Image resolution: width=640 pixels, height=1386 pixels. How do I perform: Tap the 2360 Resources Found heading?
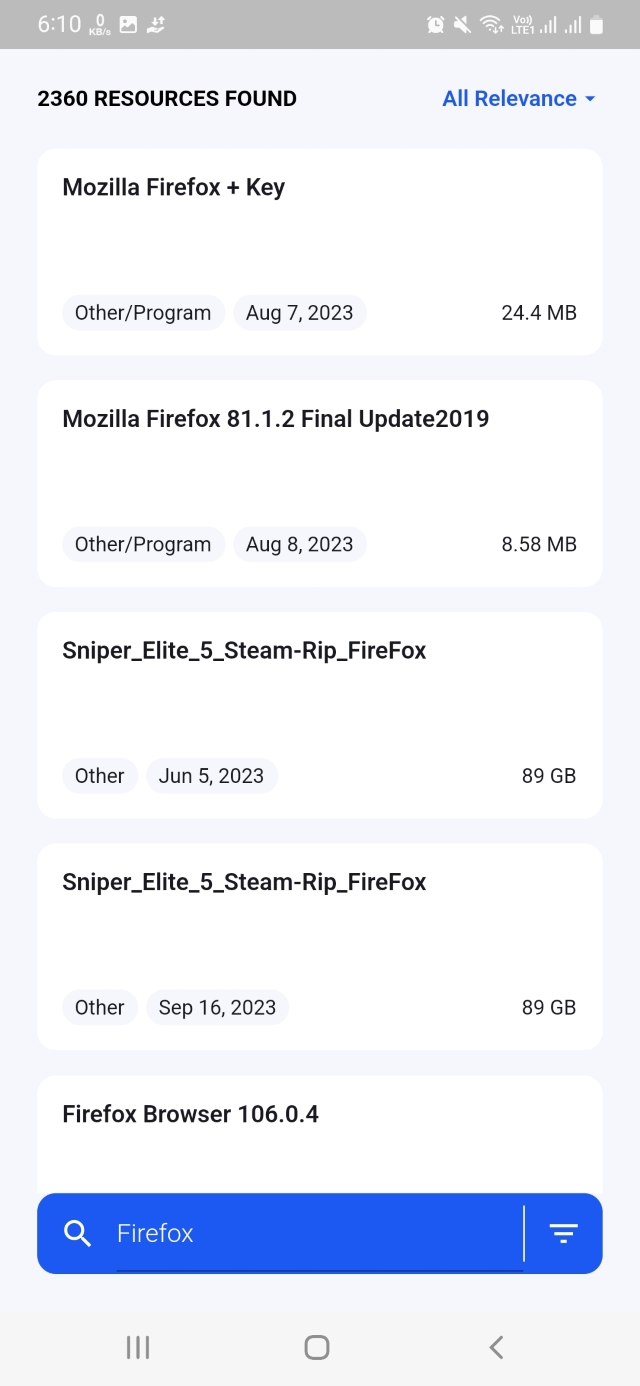167,99
